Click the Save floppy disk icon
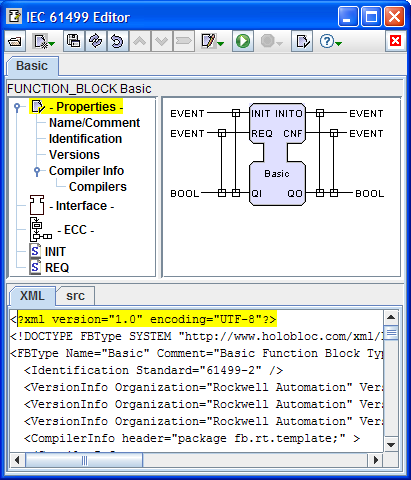 click(x=74, y=41)
